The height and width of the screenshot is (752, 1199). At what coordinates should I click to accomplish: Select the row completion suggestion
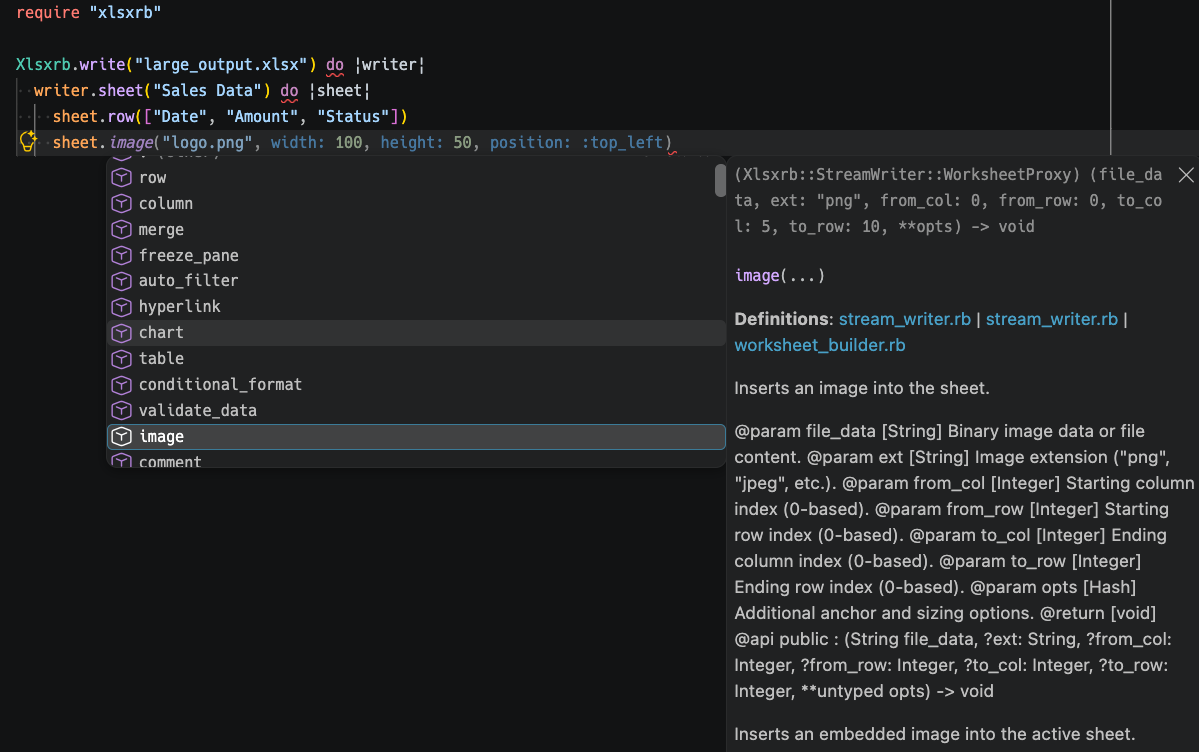pos(416,177)
